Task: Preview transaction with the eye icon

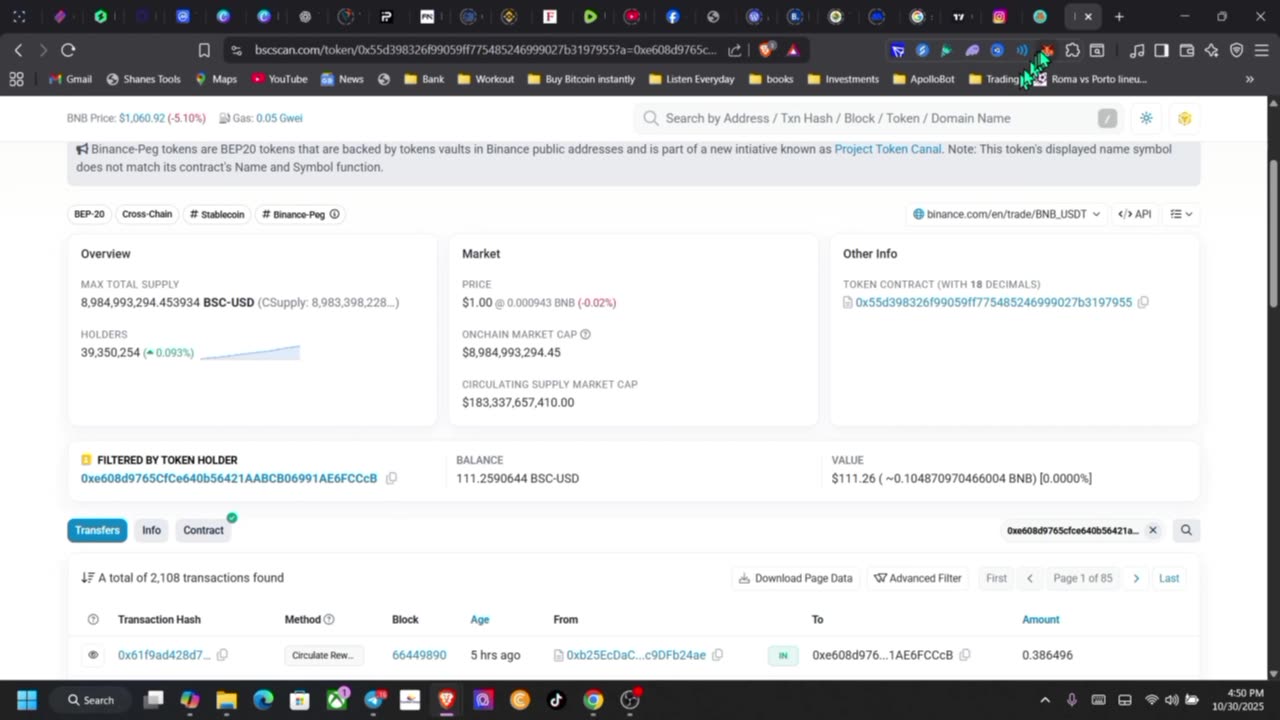Action: click(x=93, y=655)
